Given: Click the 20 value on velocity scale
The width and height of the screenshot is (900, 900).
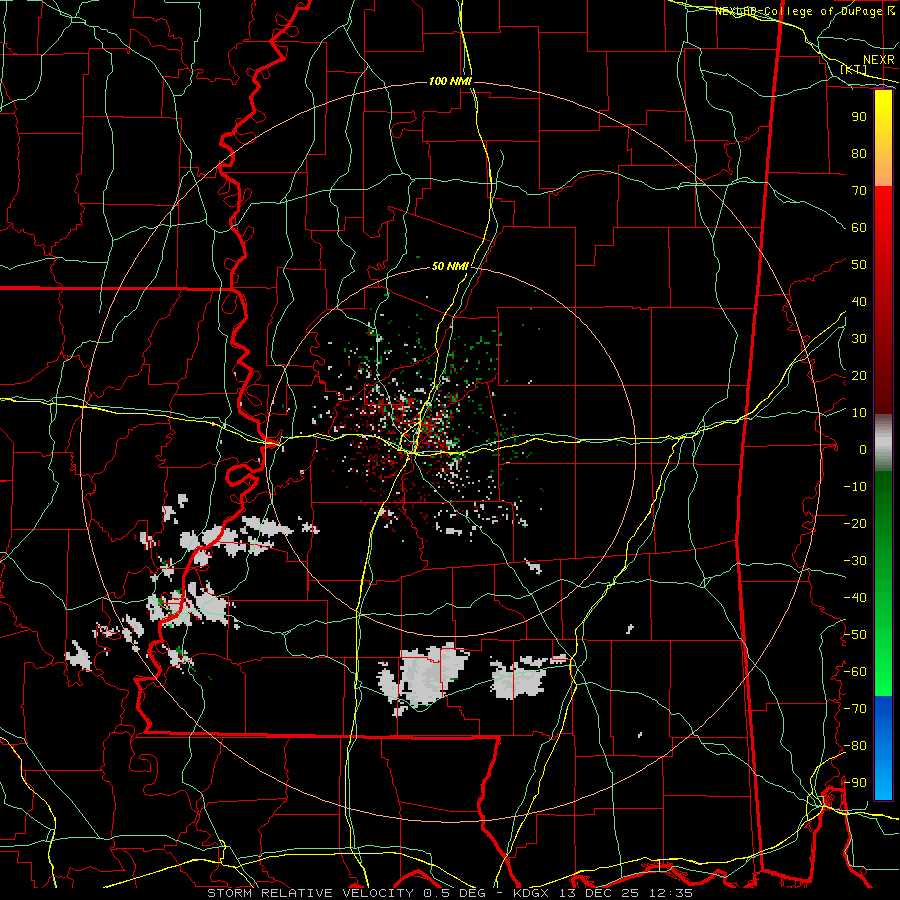Looking at the screenshot, I should click(x=859, y=375).
